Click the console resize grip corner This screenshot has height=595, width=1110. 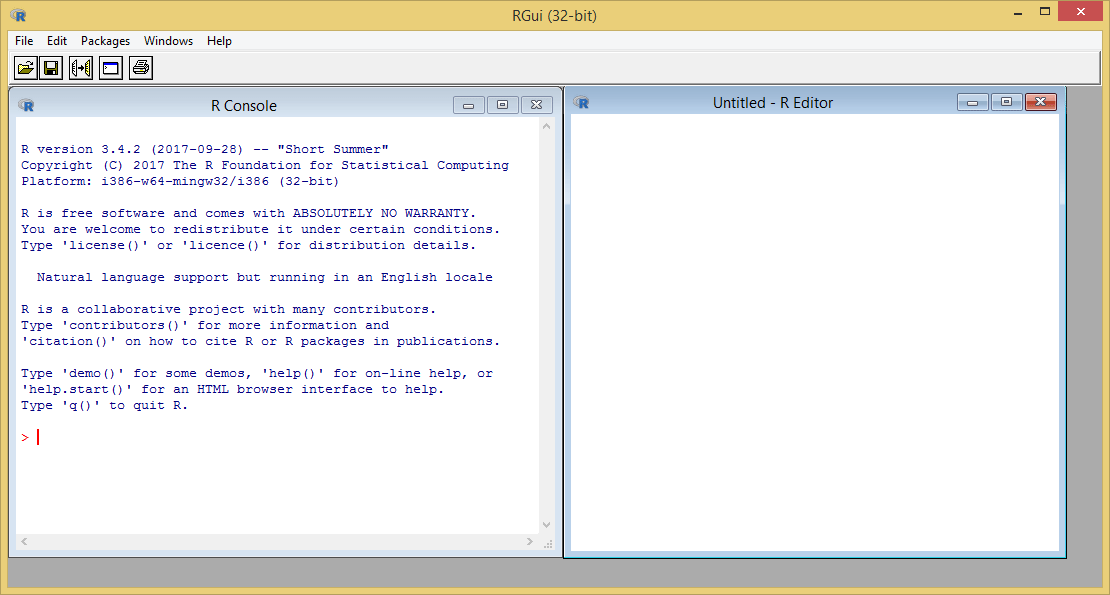coord(548,543)
